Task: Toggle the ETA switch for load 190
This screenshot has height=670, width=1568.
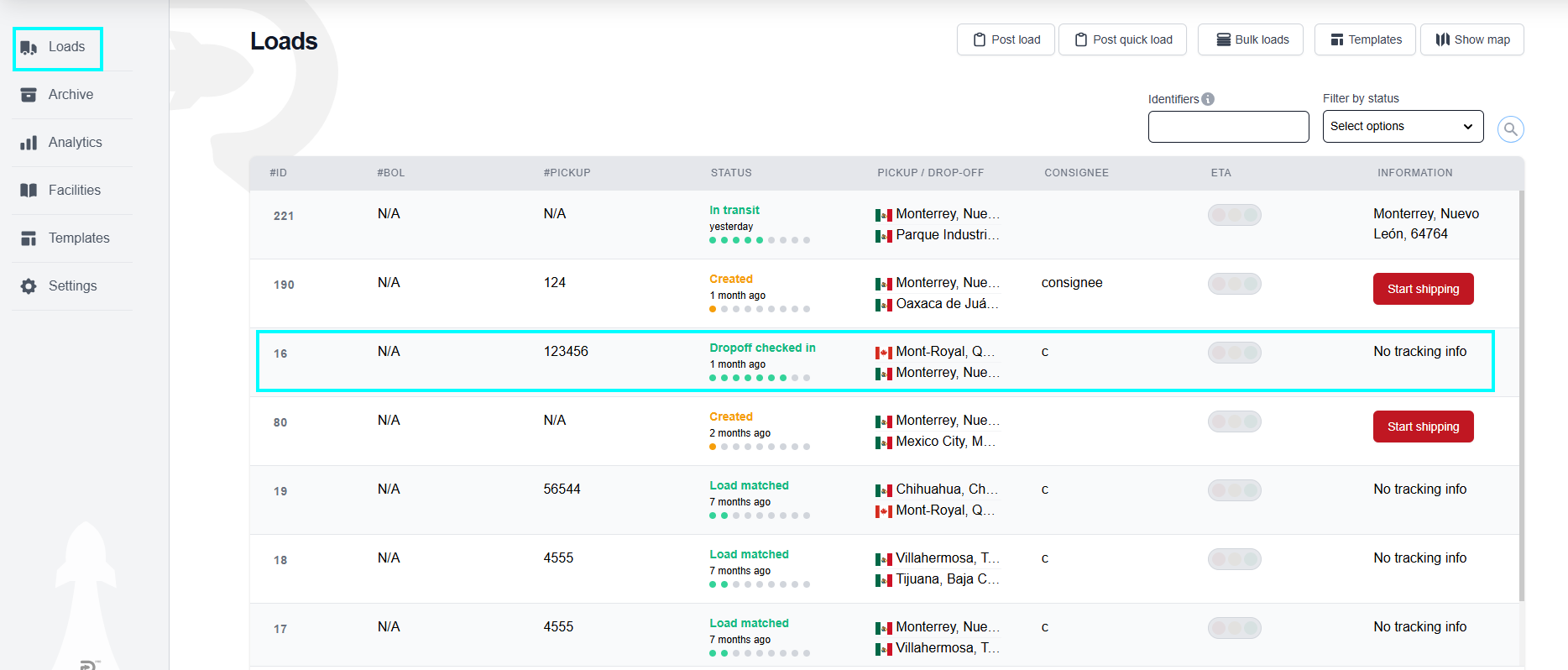Action: [1235, 284]
